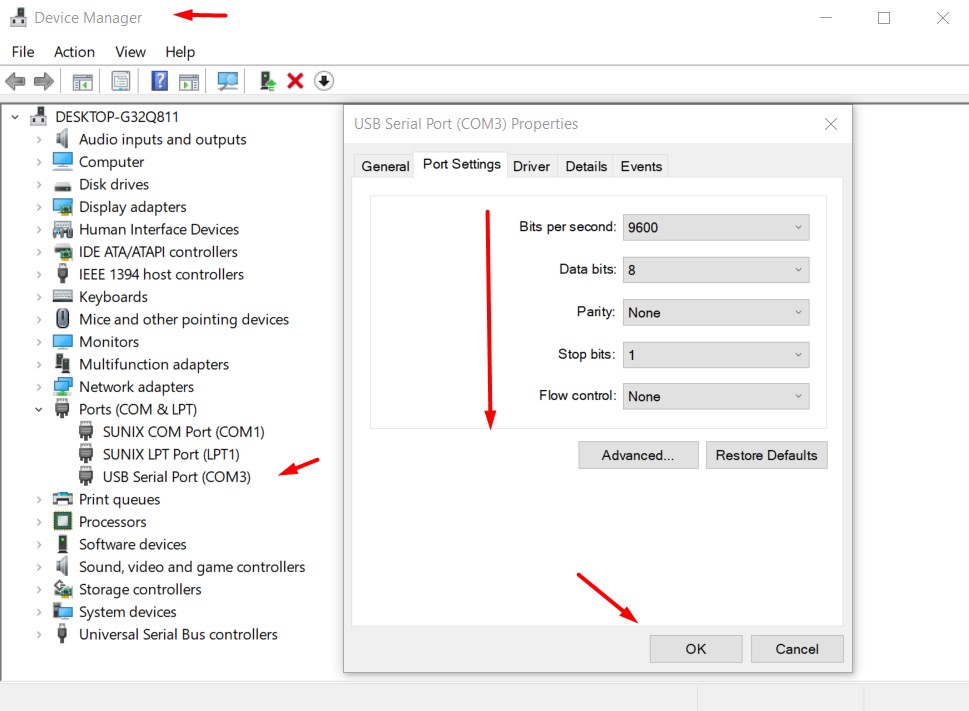Click the Audio inputs and outputs speaker icon
The height and width of the screenshot is (711, 969).
(x=62, y=139)
